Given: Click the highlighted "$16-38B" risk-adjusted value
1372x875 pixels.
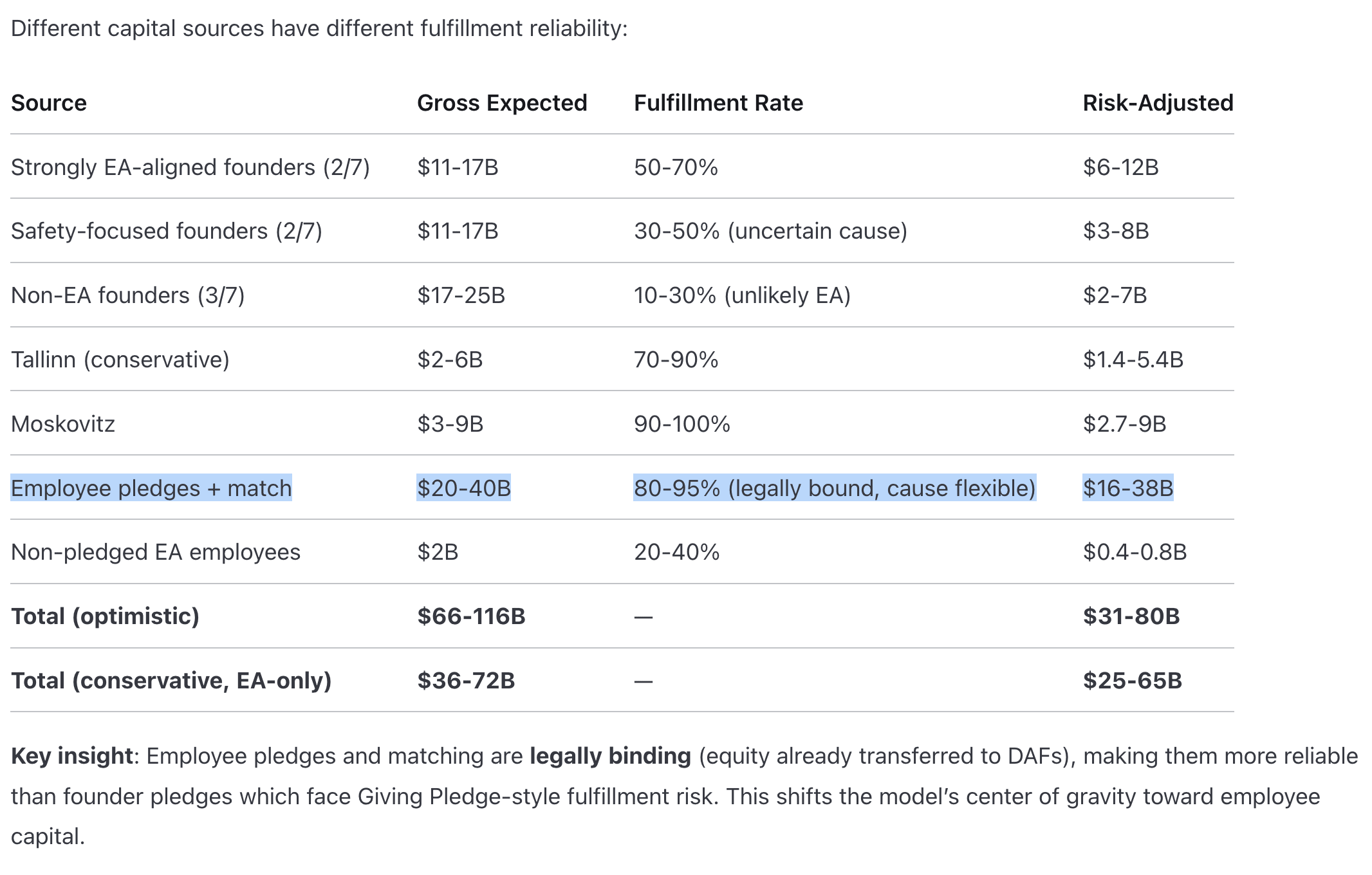Looking at the screenshot, I should tap(1127, 488).
